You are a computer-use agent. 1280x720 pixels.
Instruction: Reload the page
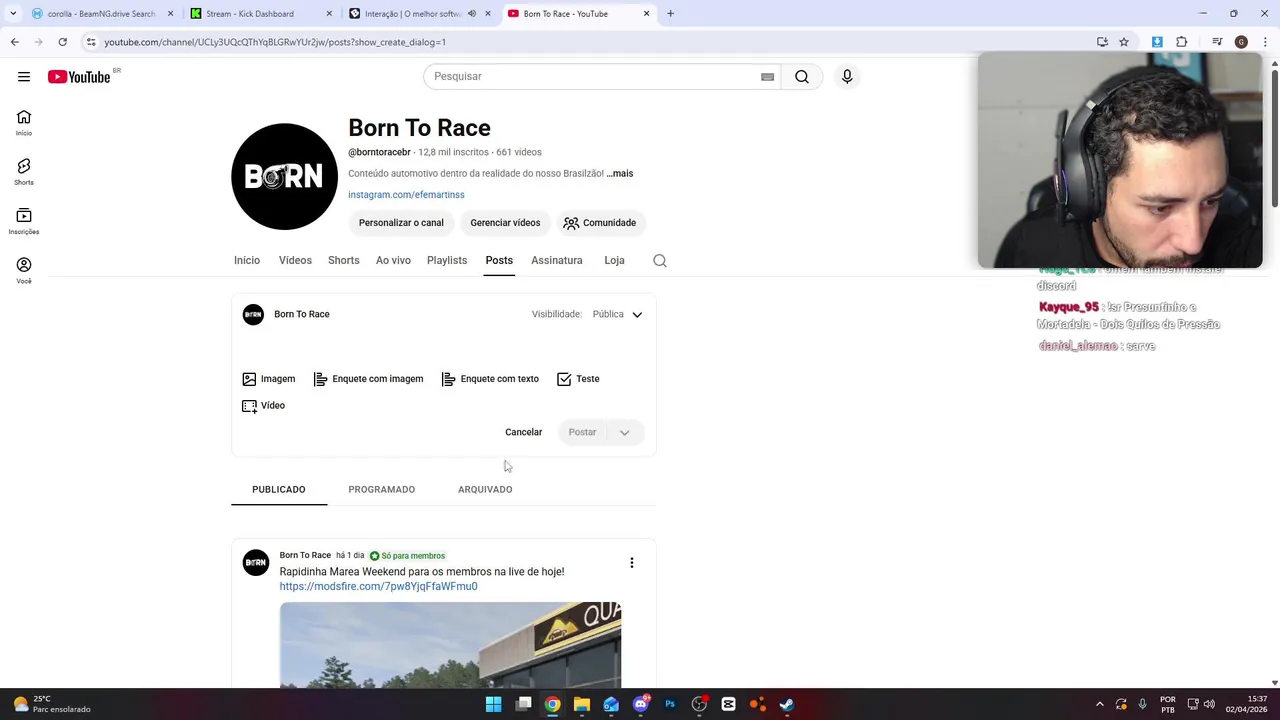click(62, 42)
